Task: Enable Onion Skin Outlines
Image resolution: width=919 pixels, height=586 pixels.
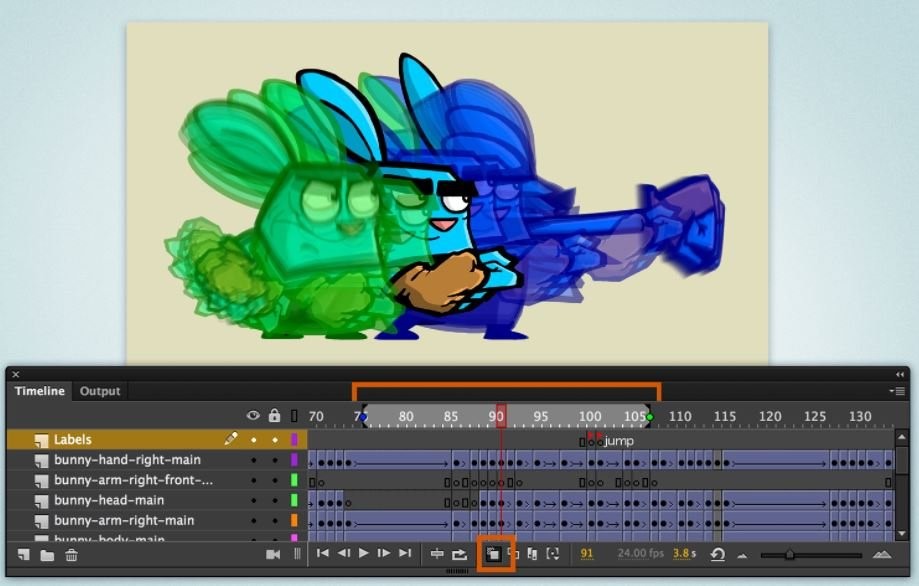Action: [513, 554]
